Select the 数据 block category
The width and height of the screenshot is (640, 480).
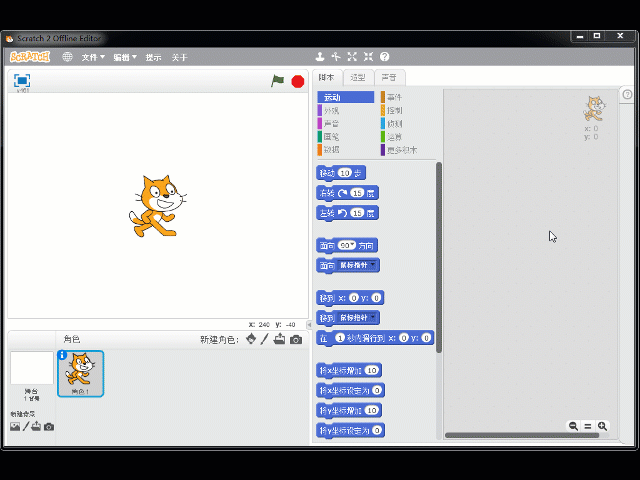point(345,150)
